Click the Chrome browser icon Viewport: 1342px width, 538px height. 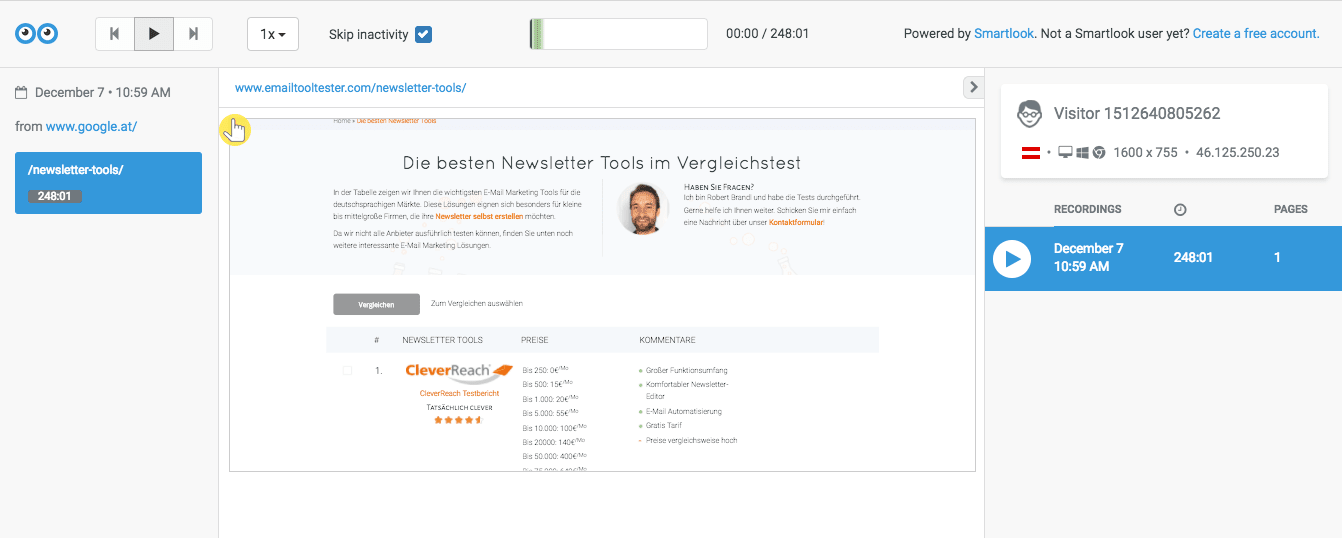1099,153
